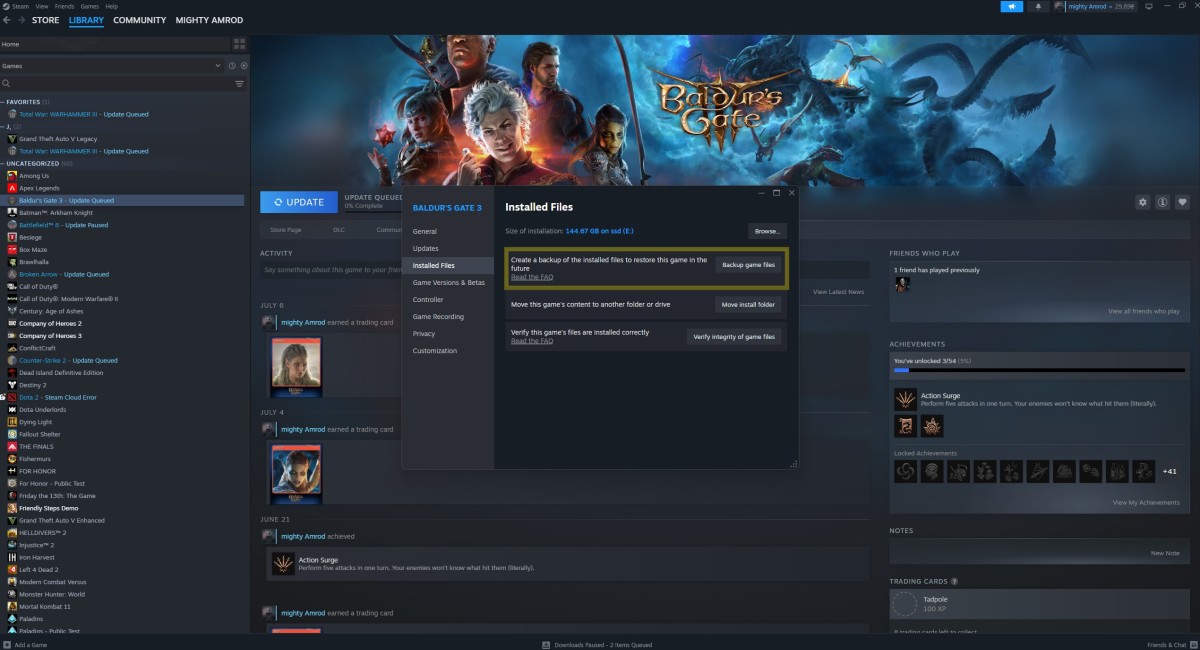Viewport: 1200px width, 650px height.
Task: Go to the STORE tab
Action: [x=45, y=20]
